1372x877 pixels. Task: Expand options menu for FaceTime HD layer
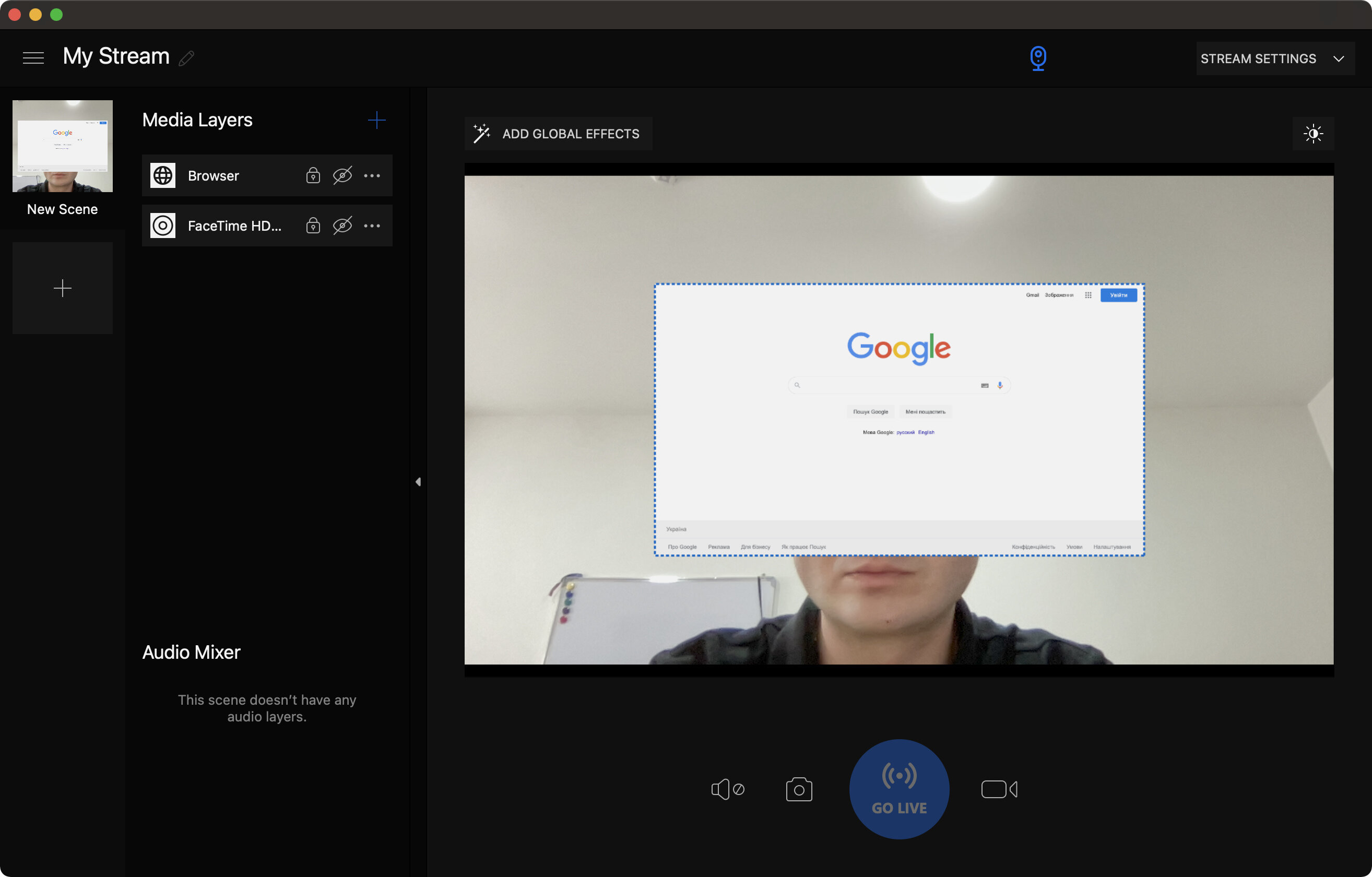(x=372, y=225)
